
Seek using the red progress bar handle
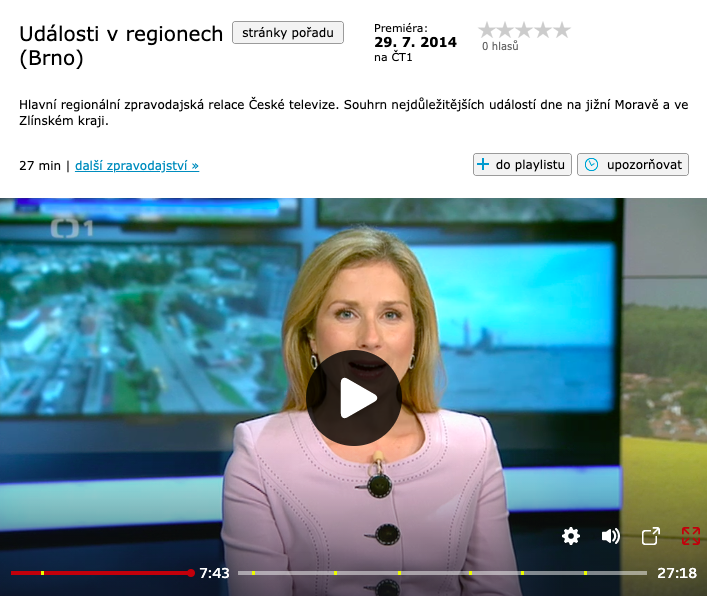pos(191,573)
